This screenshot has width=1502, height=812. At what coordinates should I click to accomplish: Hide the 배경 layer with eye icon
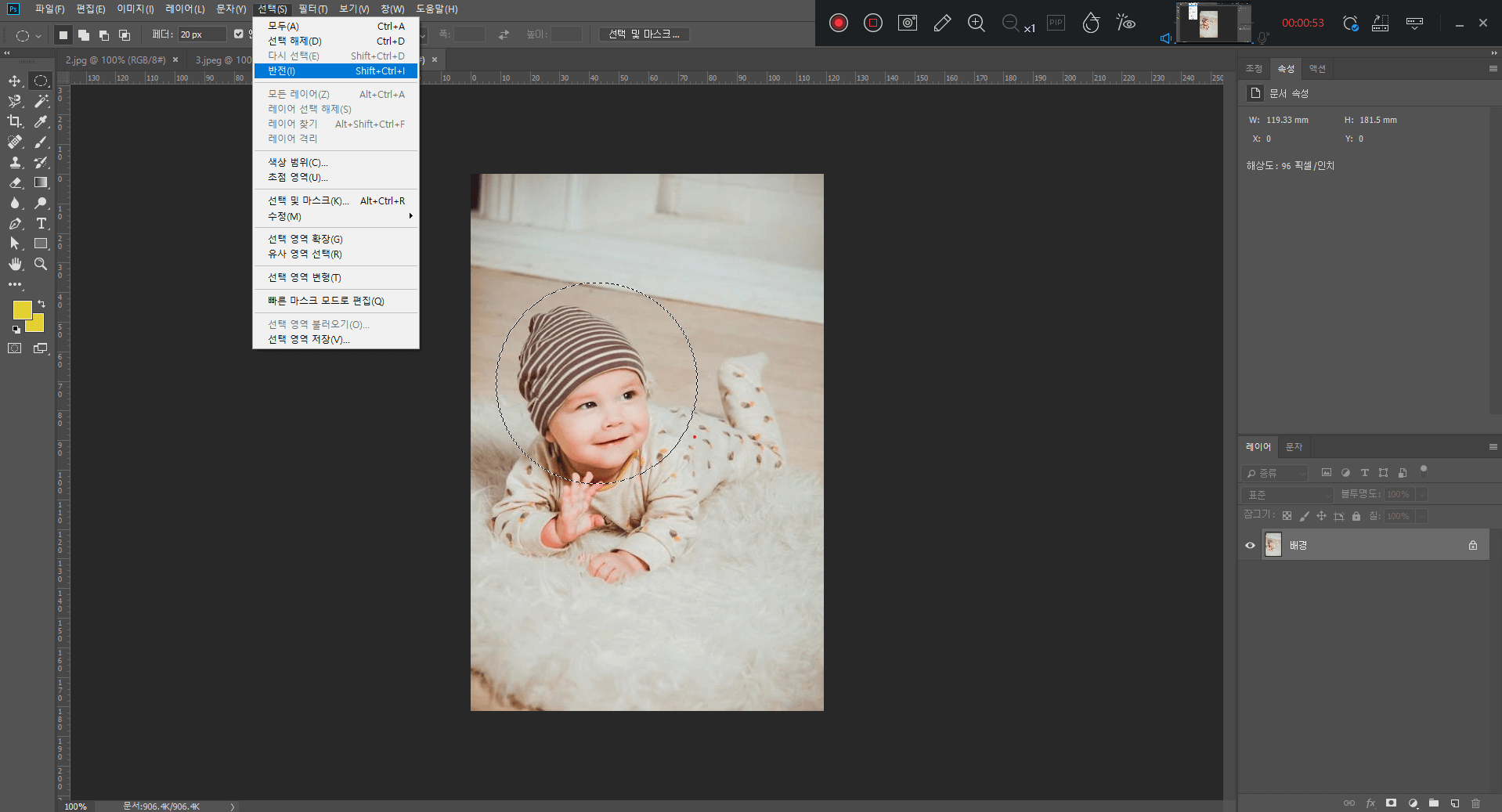[1250, 545]
